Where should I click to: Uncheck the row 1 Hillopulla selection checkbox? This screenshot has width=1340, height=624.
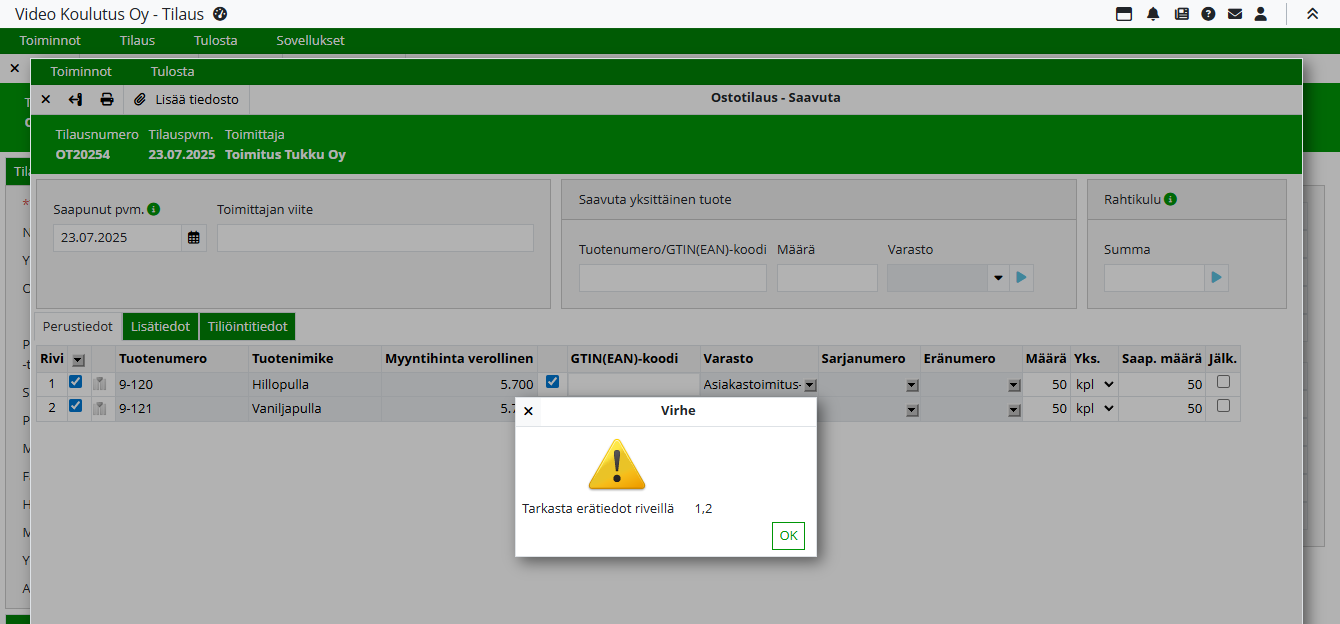[x=76, y=382]
